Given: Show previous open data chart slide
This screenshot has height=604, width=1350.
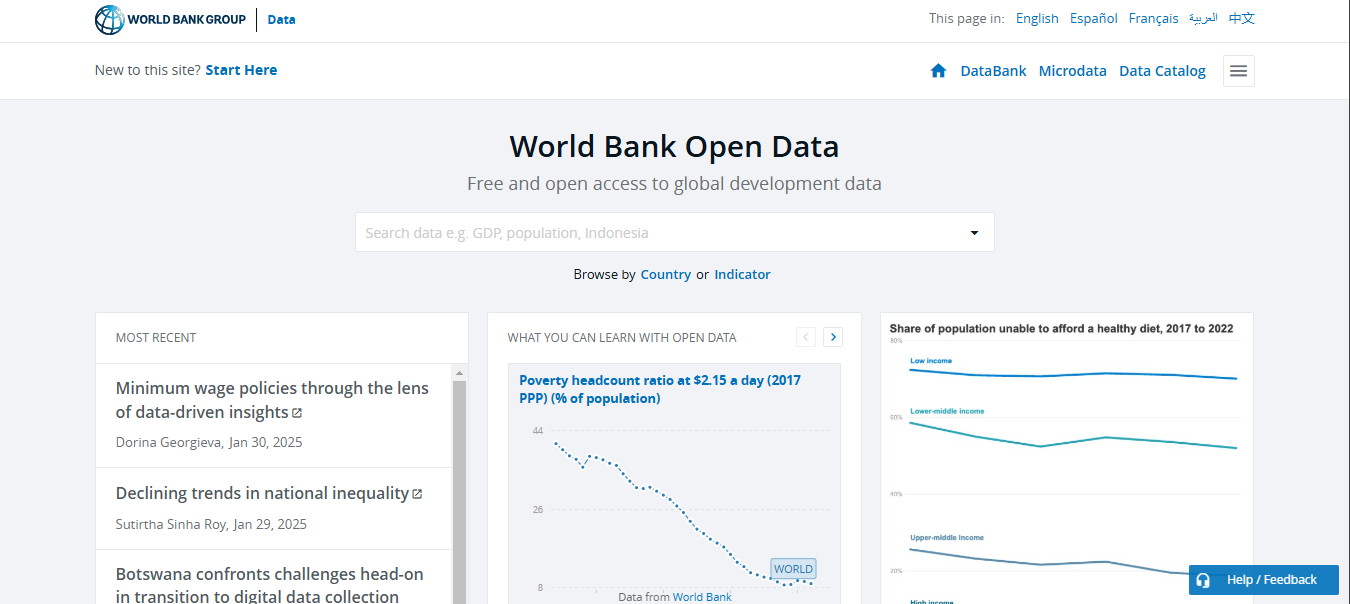Looking at the screenshot, I should tap(806, 337).
